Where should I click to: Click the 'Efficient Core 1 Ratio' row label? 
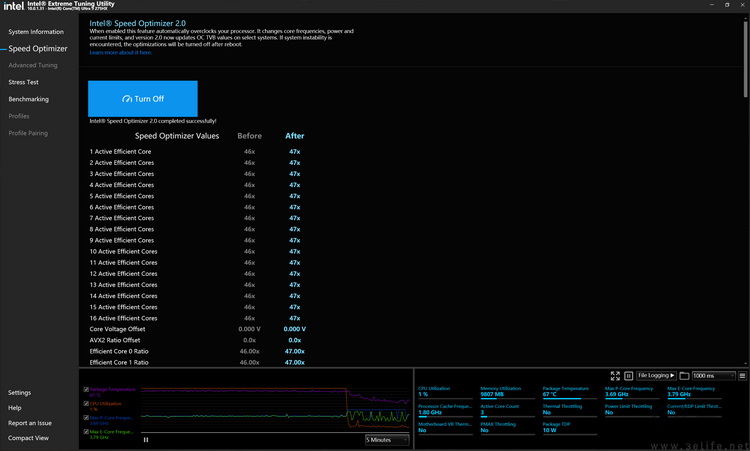click(119, 363)
